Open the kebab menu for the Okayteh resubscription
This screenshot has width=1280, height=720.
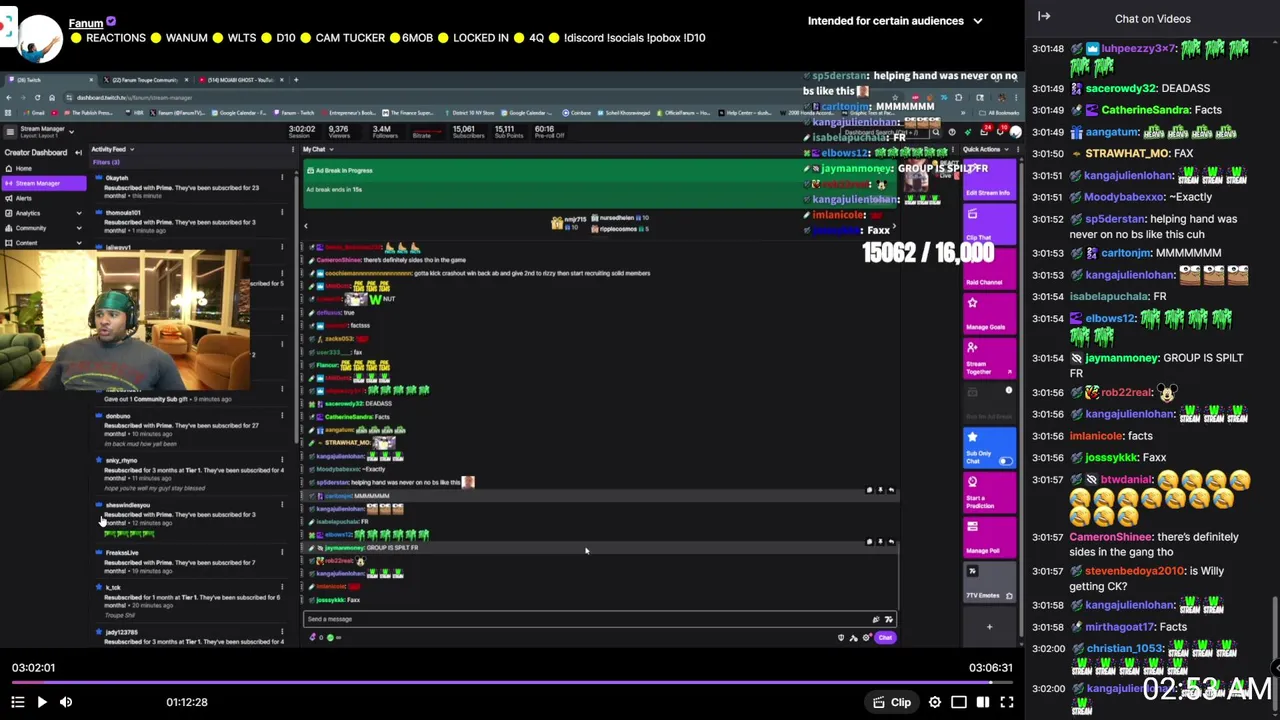coord(282,178)
